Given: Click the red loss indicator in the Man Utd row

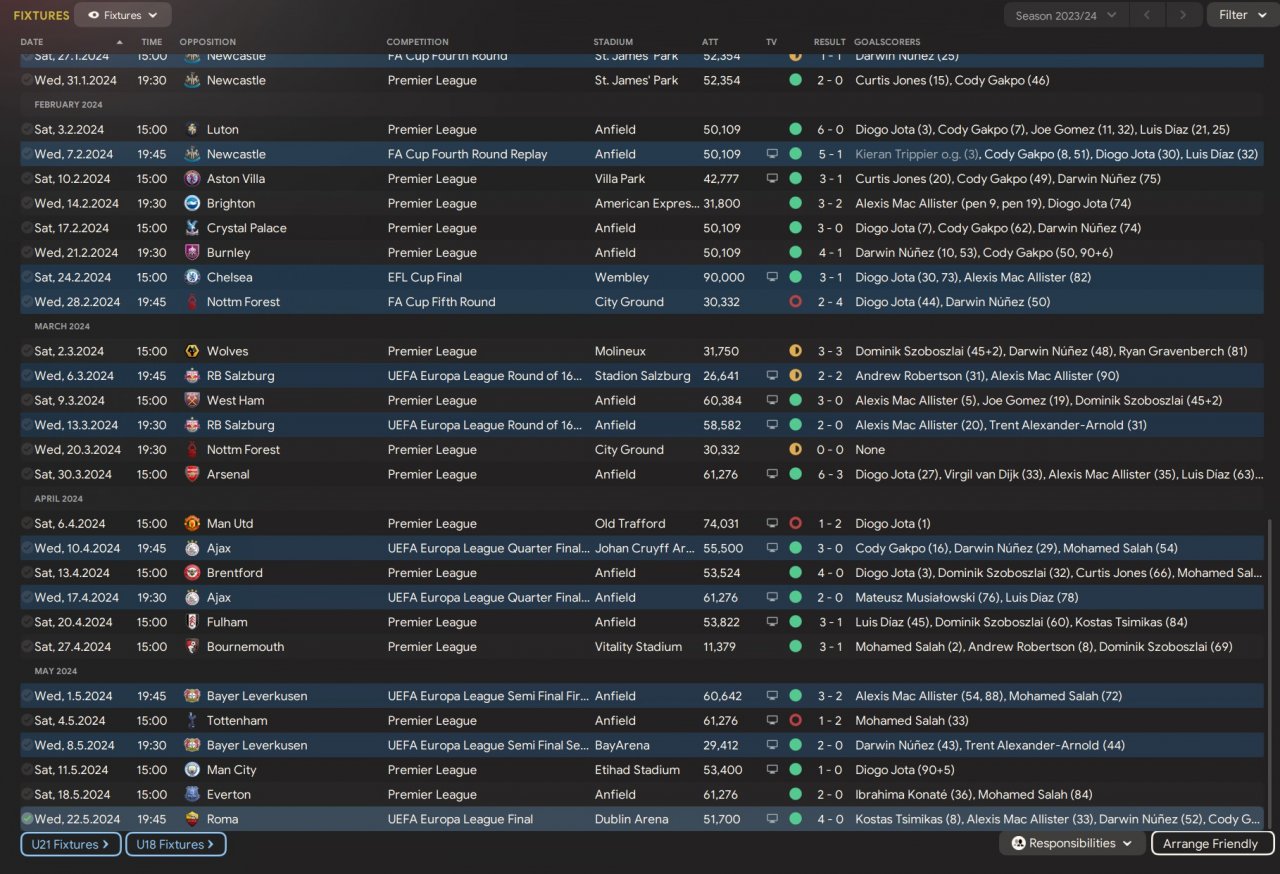Looking at the screenshot, I should click(x=796, y=523).
